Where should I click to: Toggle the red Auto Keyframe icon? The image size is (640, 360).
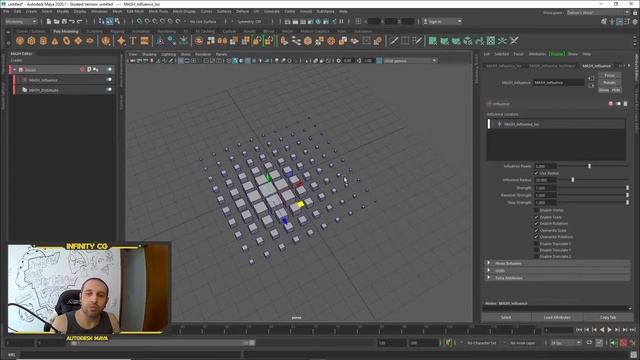(x=623, y=343)
